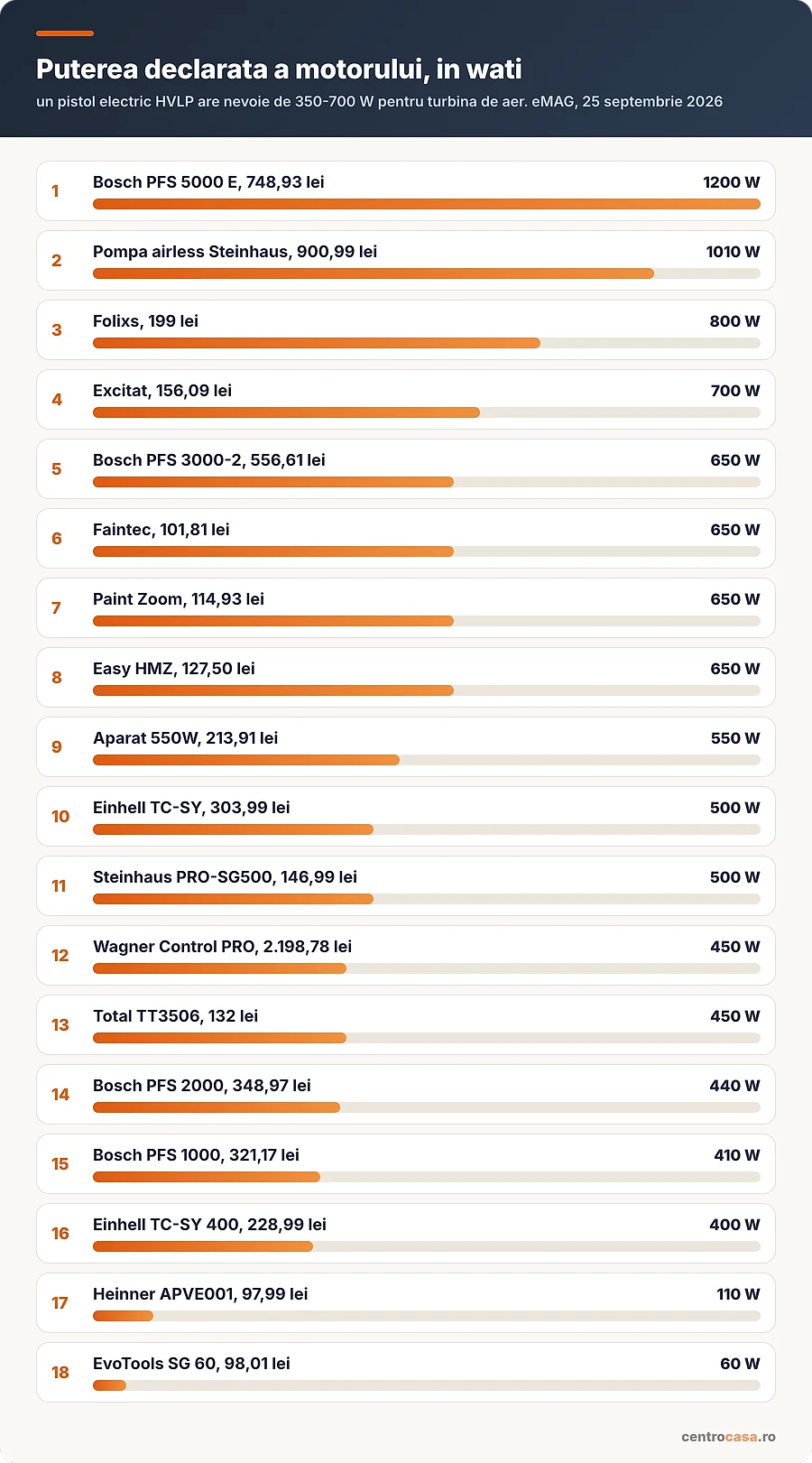Click the centrocasa.ro logo link

pos(728,1437)
